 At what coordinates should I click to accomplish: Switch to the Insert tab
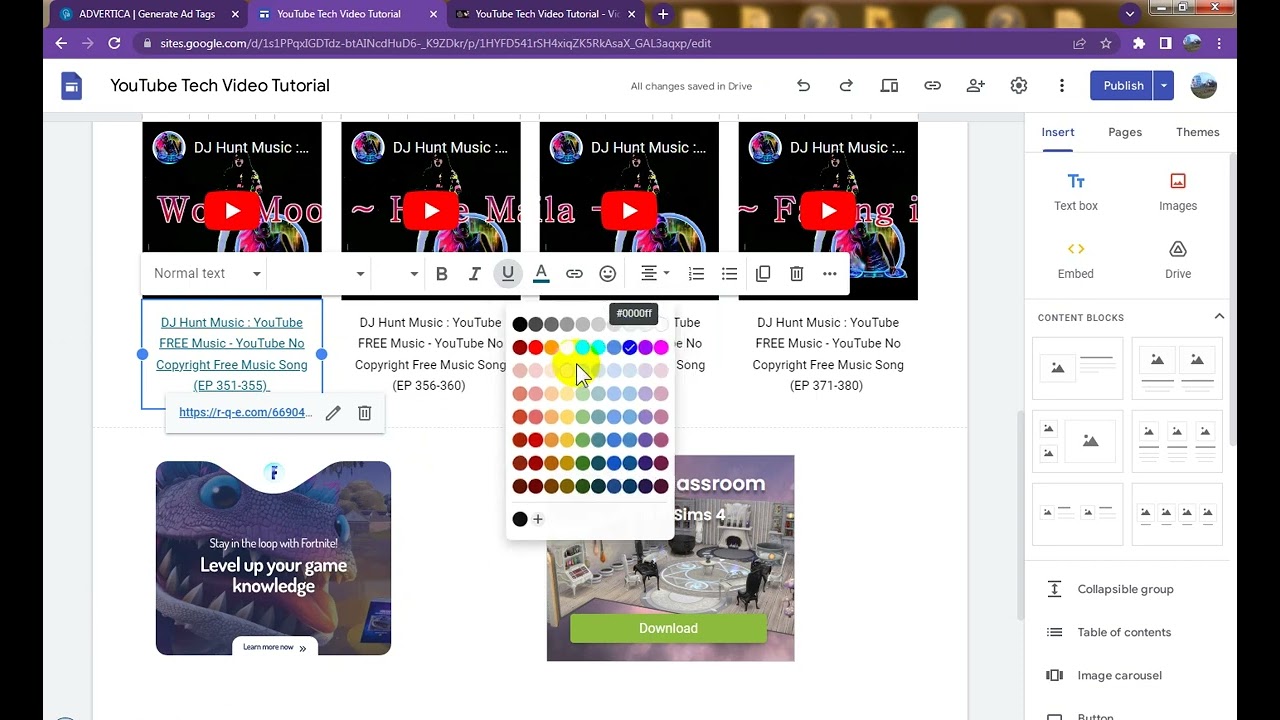1058,132
